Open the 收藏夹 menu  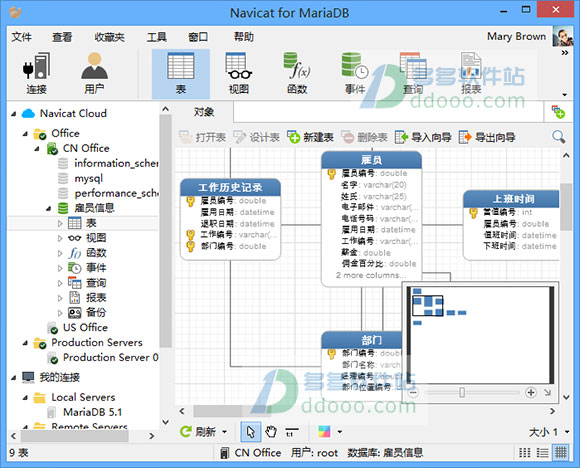[x=109, y=37]
